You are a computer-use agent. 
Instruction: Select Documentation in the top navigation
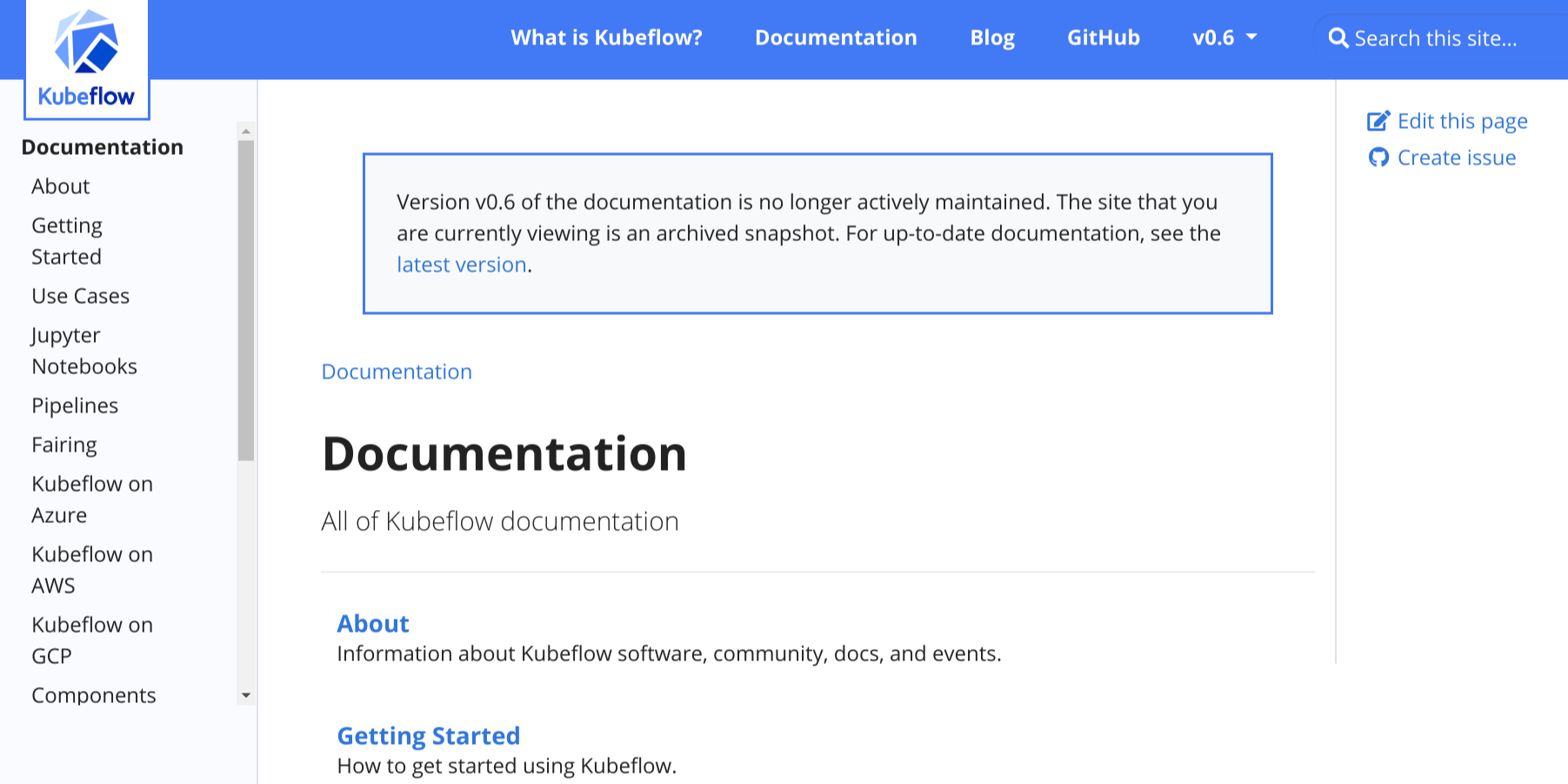[836, 37]
